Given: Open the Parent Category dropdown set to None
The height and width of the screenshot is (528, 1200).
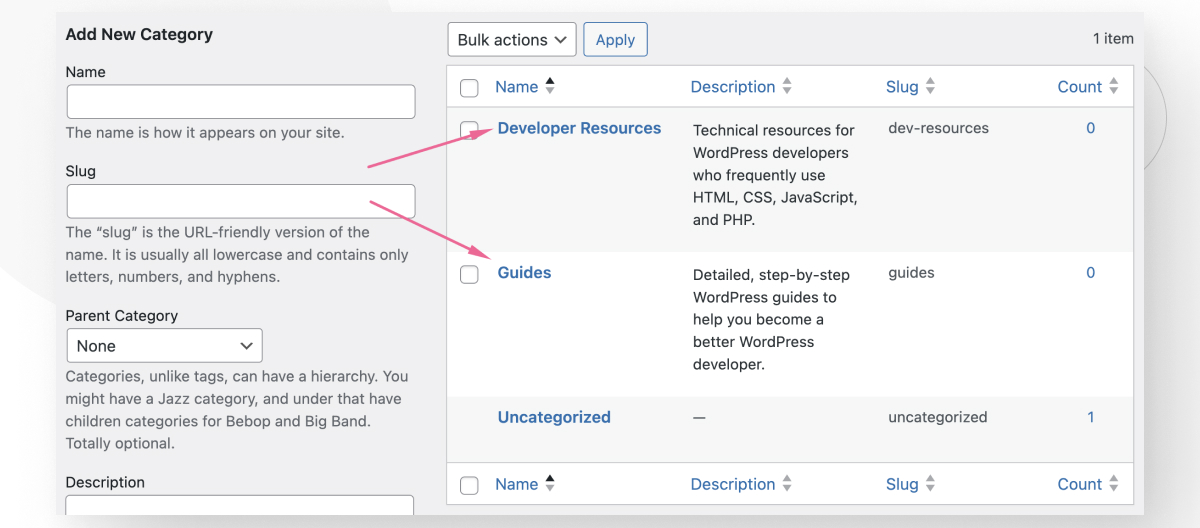Looking at the screenshot, I should tap(164, 346).
